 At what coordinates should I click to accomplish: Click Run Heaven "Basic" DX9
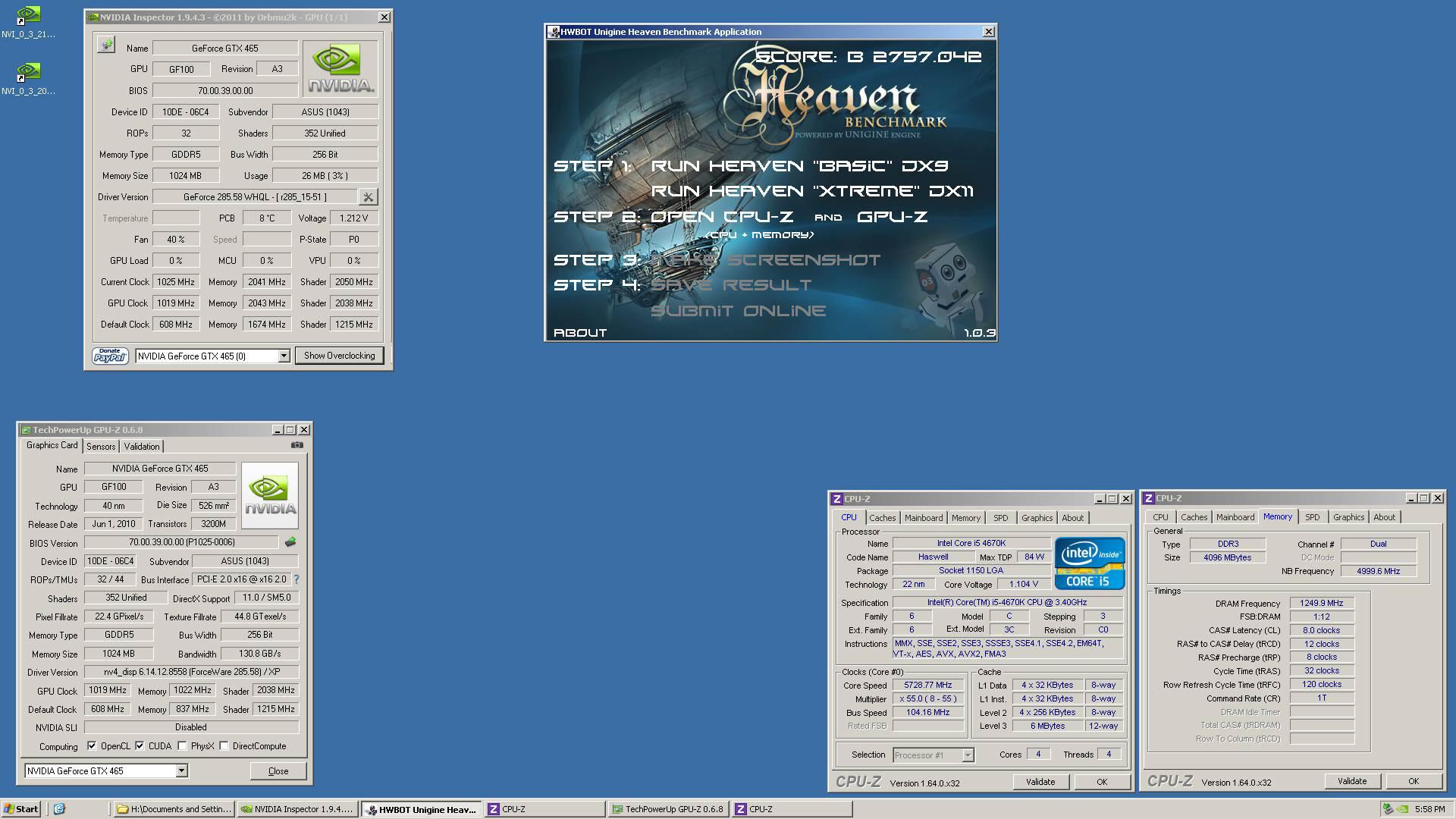(799, 166)
